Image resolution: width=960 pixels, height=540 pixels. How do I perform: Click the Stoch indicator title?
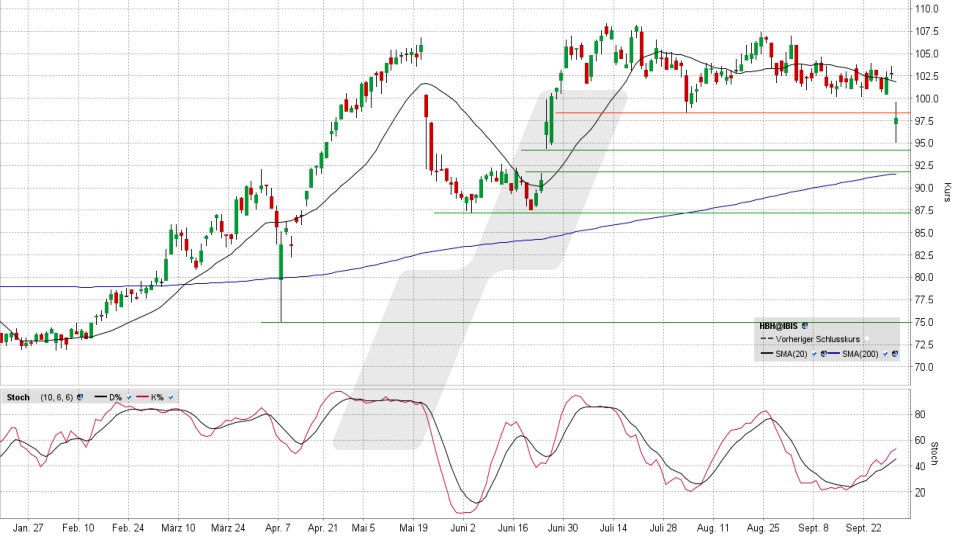coord(17,397)
